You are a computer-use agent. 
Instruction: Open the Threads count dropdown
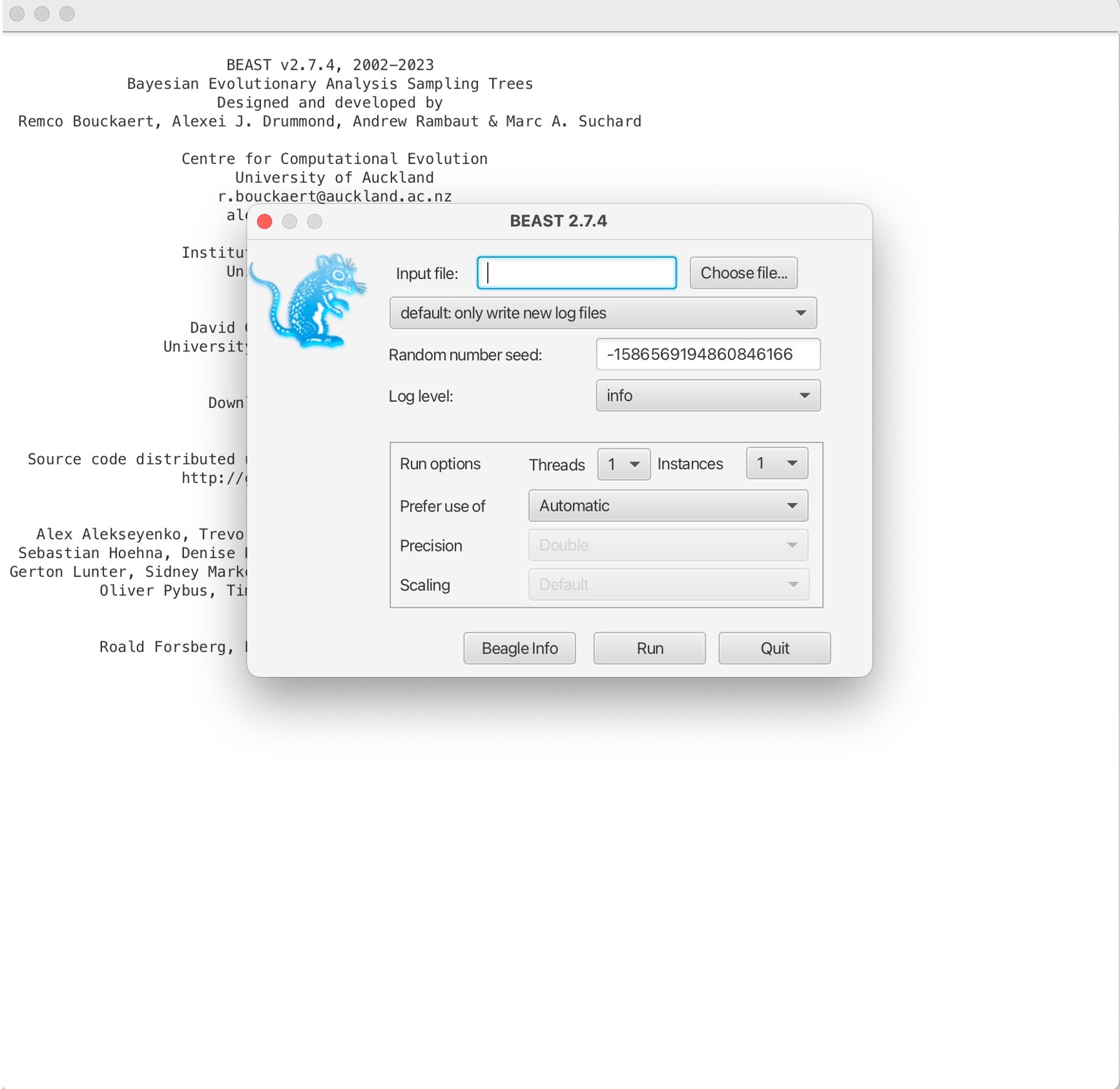tap(623, 464)
